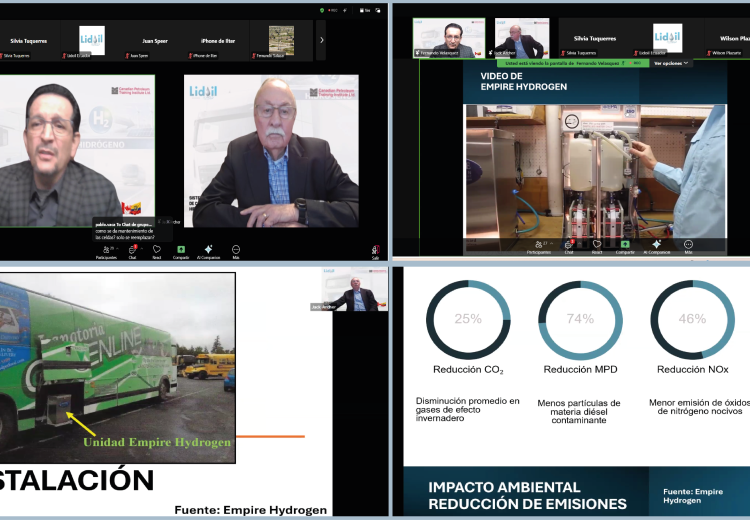Click React heart icon in left window

tap(157, 249)
